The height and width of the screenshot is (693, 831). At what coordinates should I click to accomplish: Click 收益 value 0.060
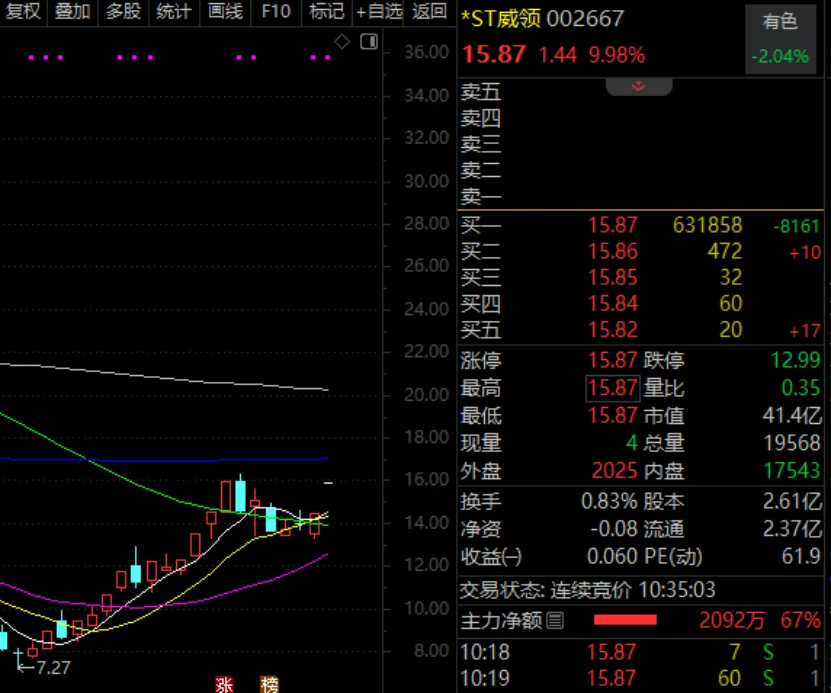612,556
